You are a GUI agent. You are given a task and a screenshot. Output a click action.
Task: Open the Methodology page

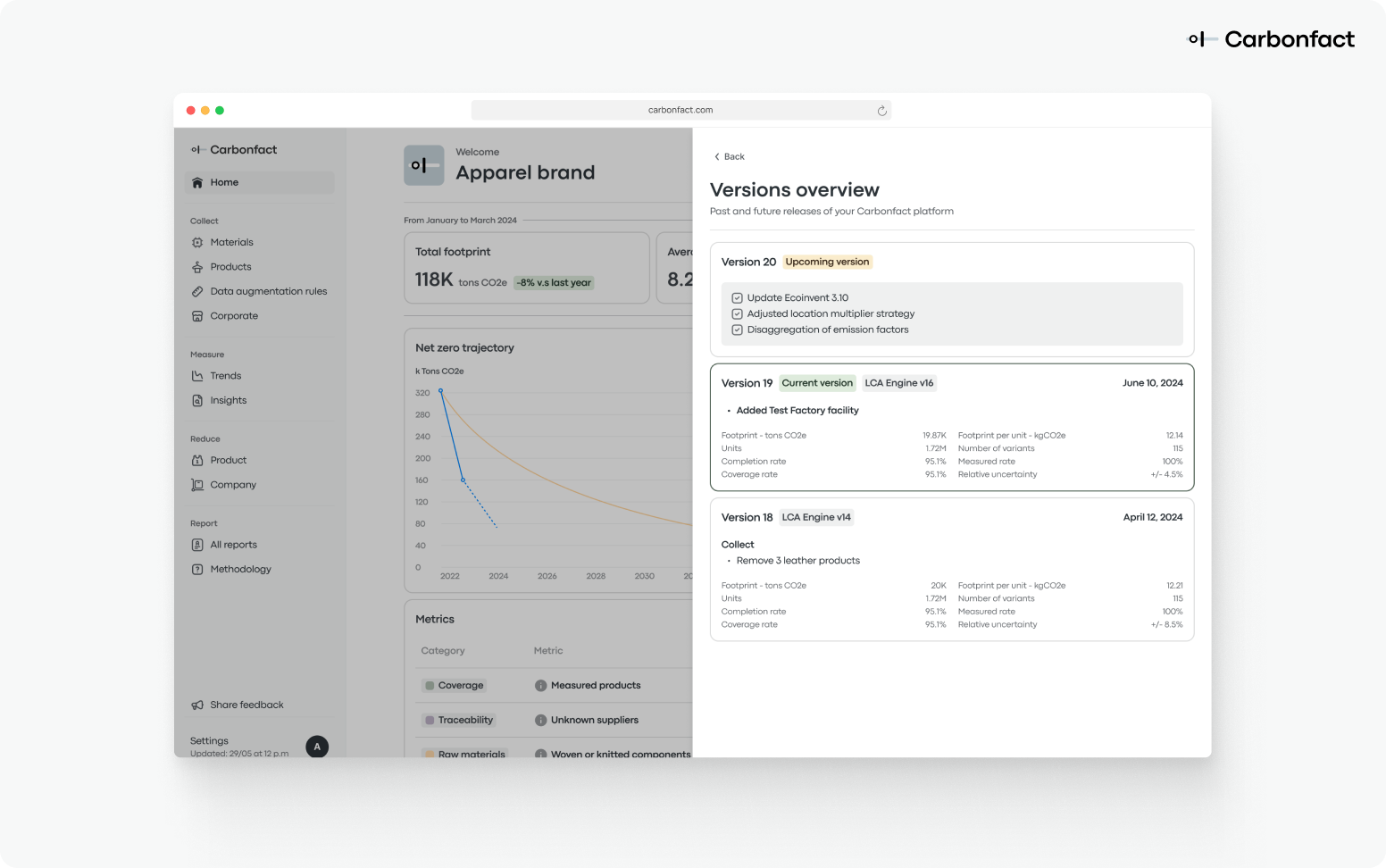pyautogui.click(x=240, y=569)
